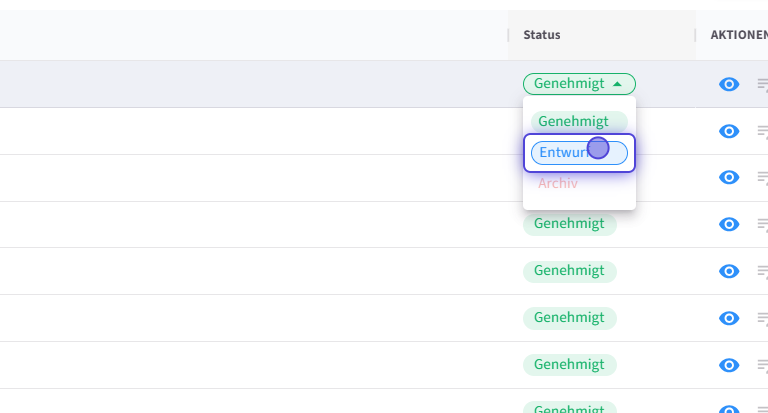768x413 pixels.
Task: Click the list-edit icon in the fourth row
Action: click(762, 224)
